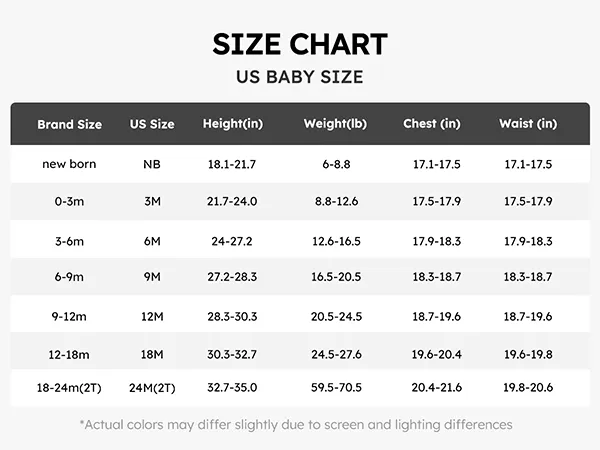Select the 59.5-70.5 weight cell

[335, 389]
